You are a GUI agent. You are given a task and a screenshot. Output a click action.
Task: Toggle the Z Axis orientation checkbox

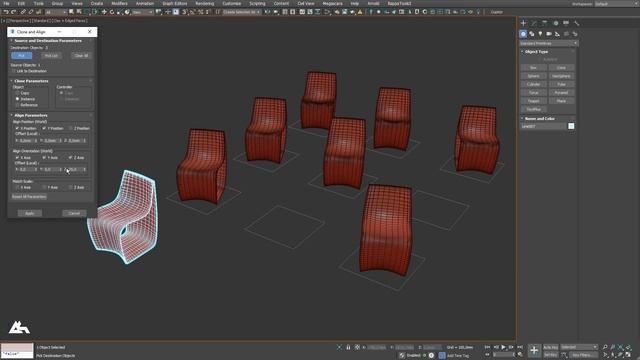click(x=71, y=158)
